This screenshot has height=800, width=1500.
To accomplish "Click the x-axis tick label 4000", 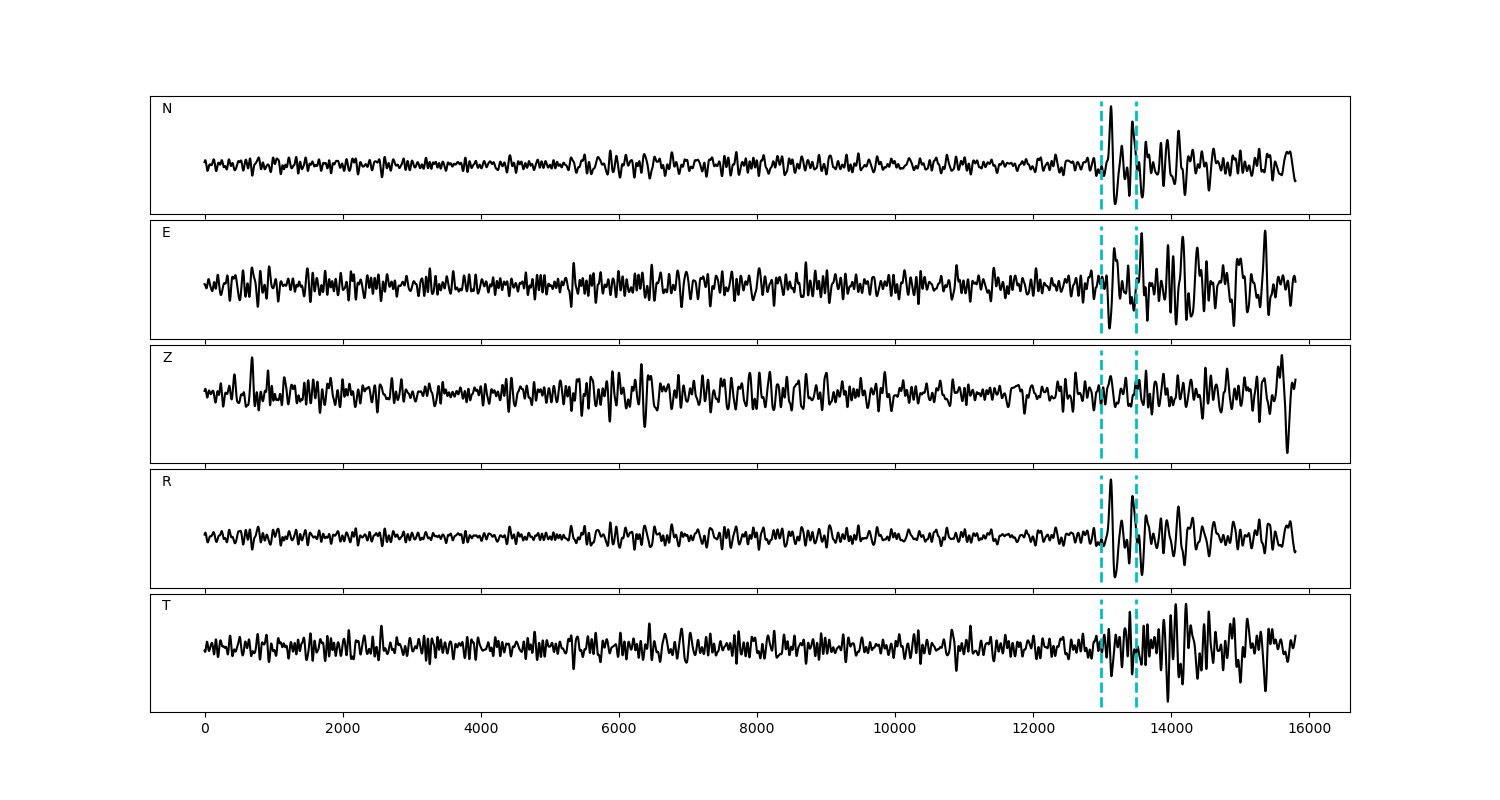I will tap(481, 729).
